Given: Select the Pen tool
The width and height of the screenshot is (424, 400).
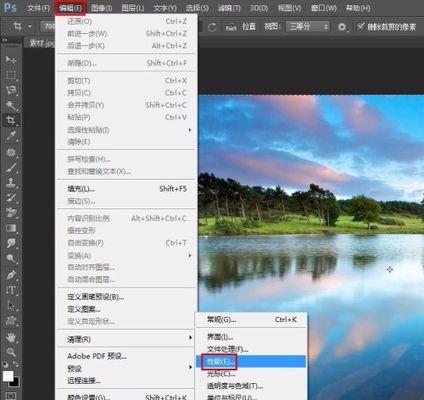Looking at the screenshot, I should pyautogui.click(x=11, y=275).
